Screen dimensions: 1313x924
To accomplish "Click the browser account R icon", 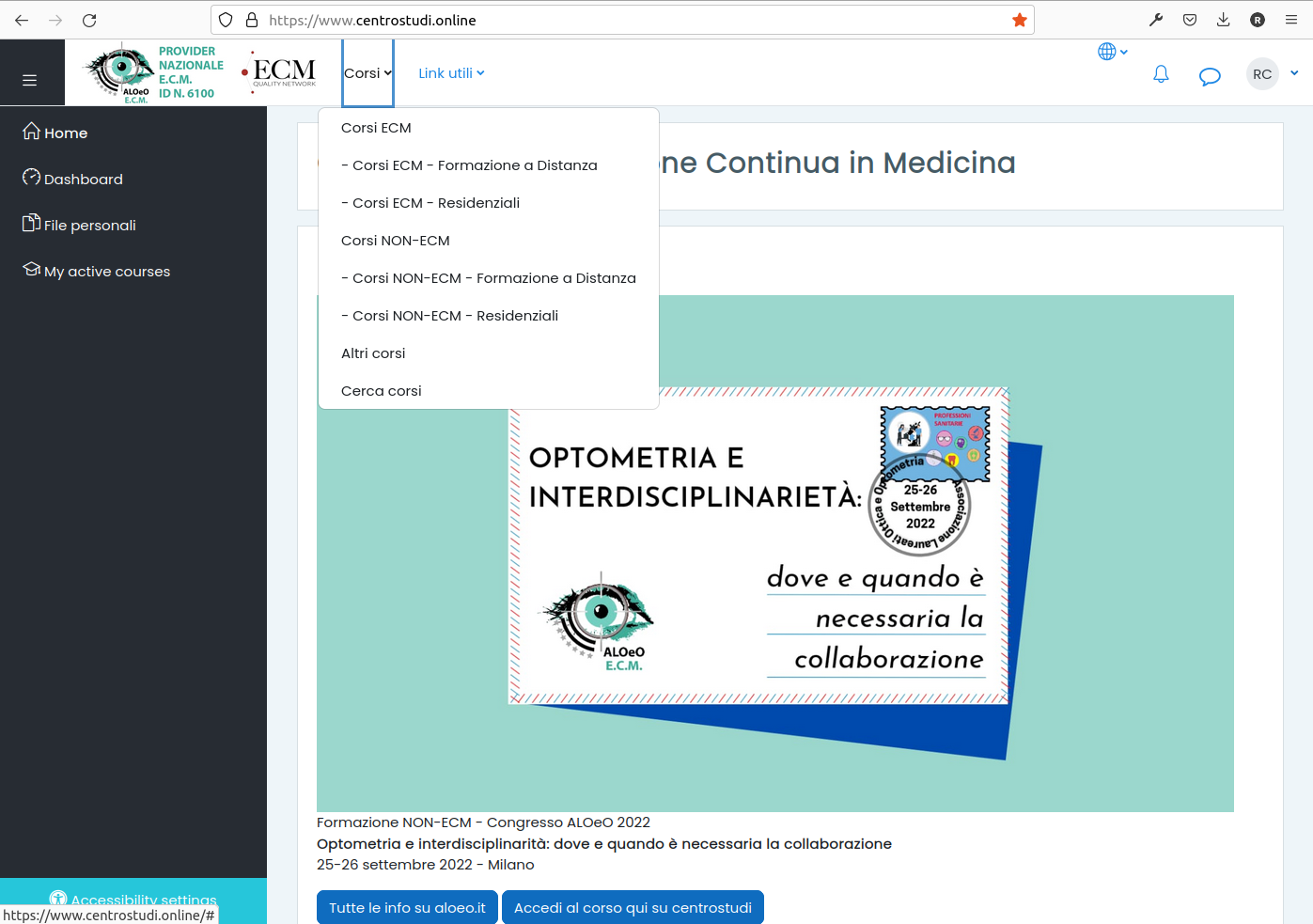I will tap(1258, 20).
